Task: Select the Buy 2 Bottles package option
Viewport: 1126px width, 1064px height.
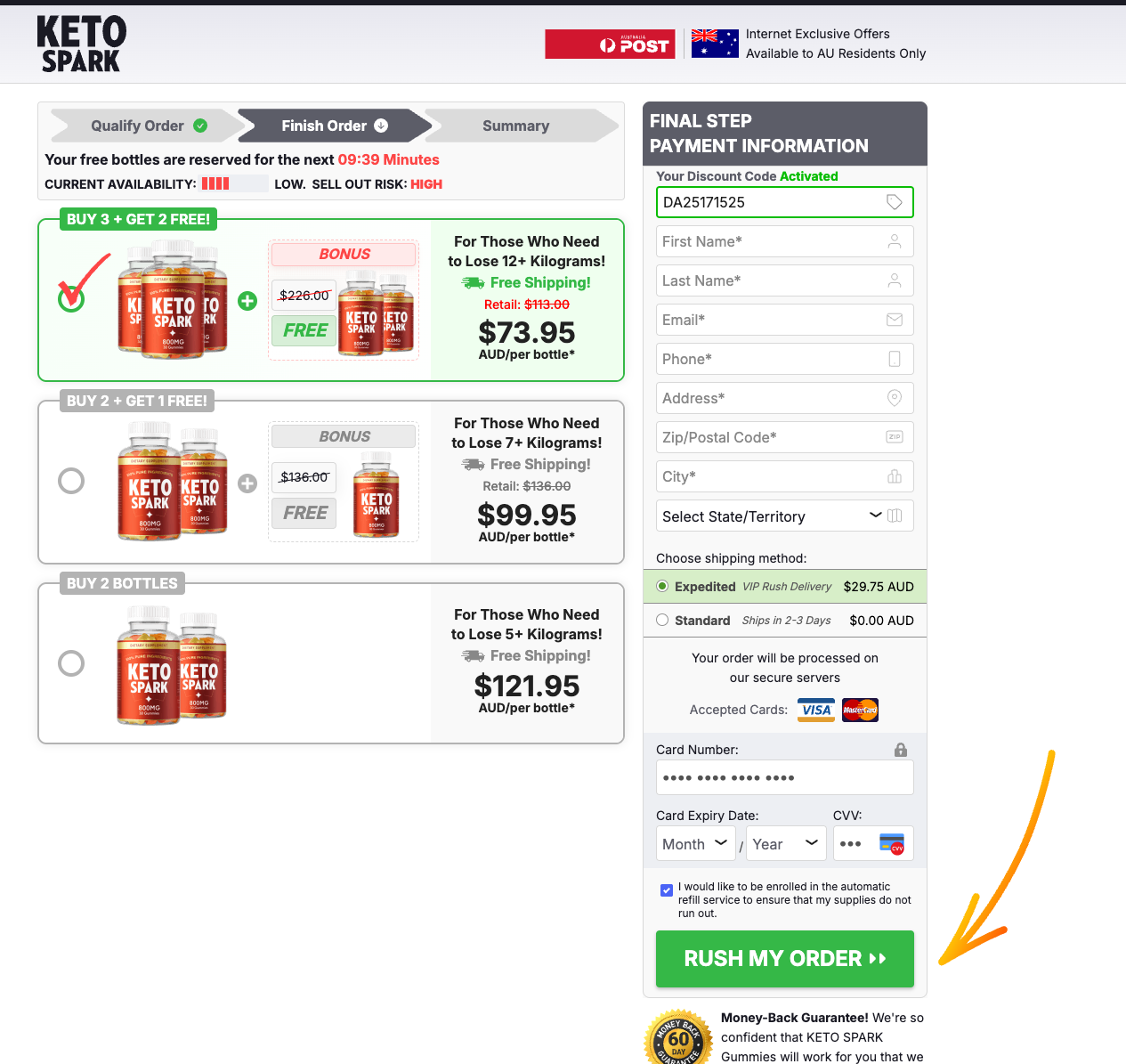Action: pos(71,663)
